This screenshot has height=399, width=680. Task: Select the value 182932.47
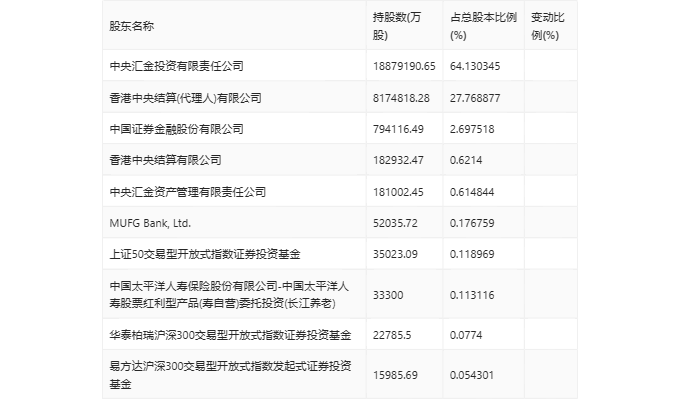[x=398, y=160]
